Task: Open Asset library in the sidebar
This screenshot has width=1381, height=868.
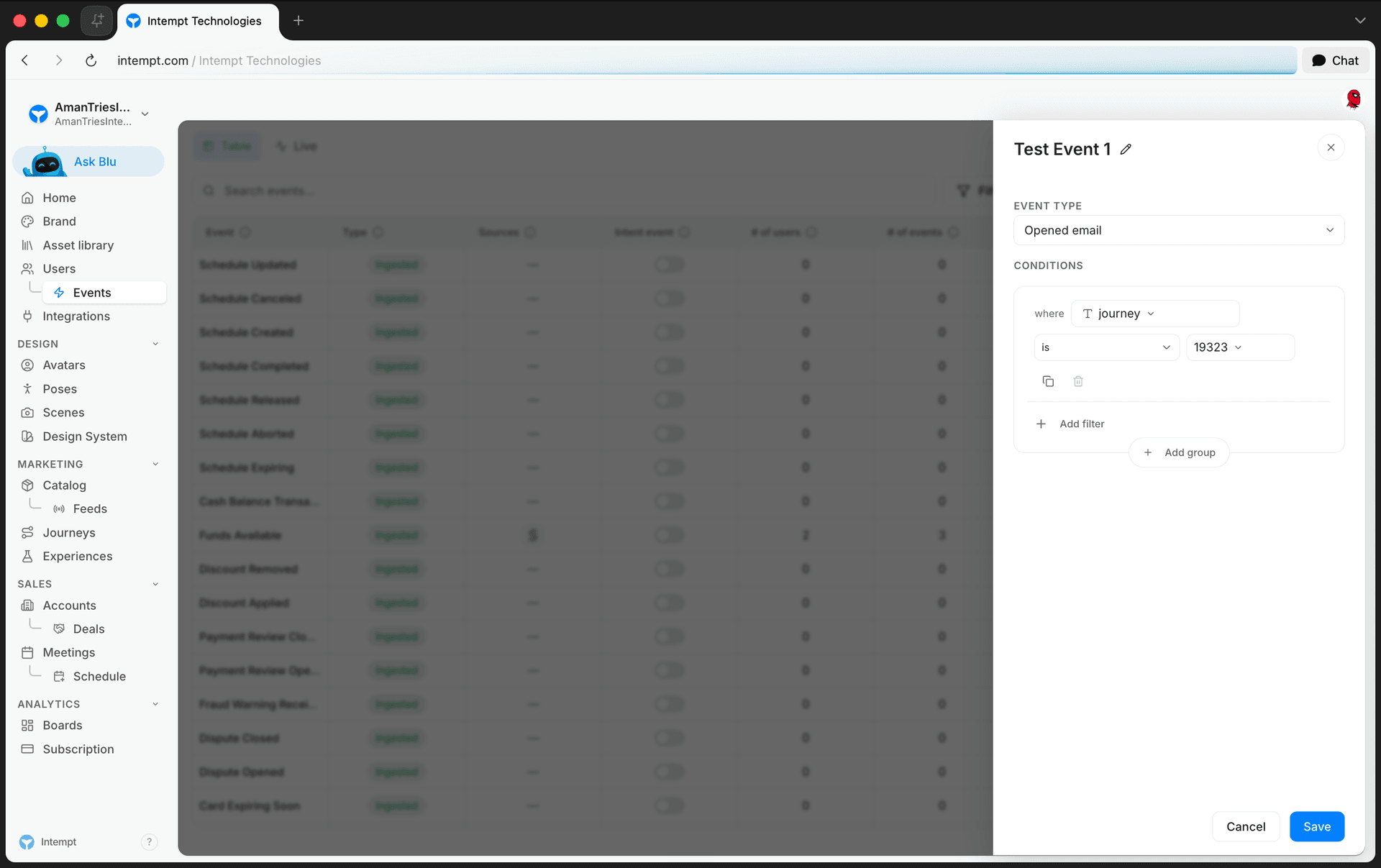Action: click(78, 245)
